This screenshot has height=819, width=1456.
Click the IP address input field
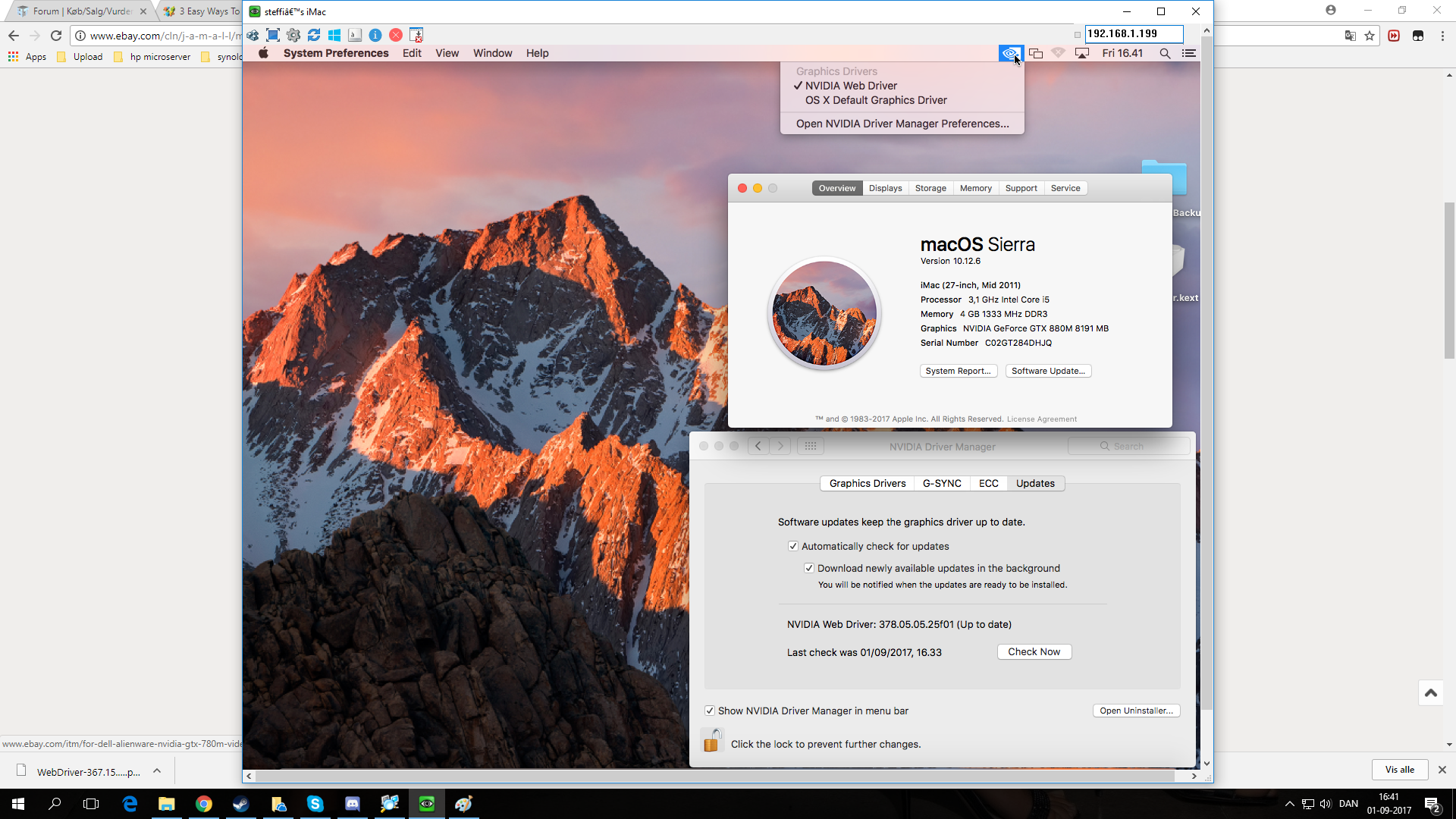pos(1133,34)
